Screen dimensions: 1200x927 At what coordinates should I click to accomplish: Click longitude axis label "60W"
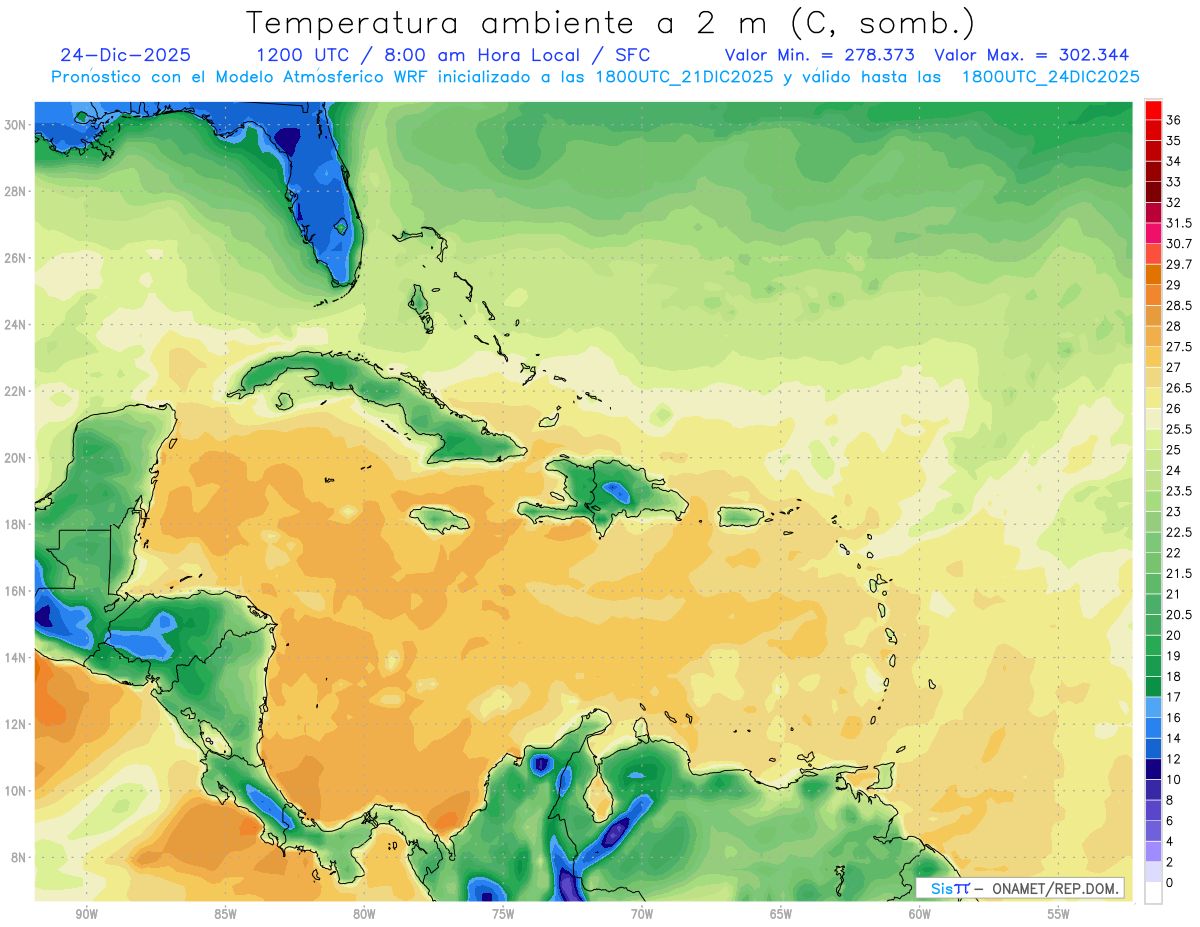click(x=920, y=915)
